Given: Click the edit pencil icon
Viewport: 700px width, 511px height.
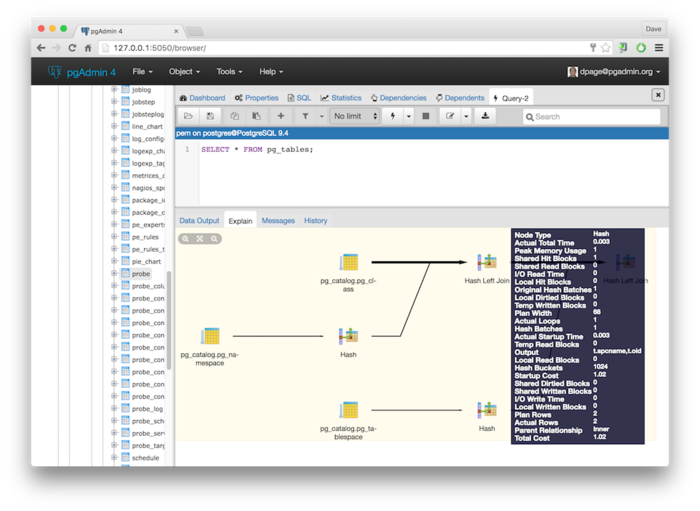Looking at the screenshot, I should (450, 116).
